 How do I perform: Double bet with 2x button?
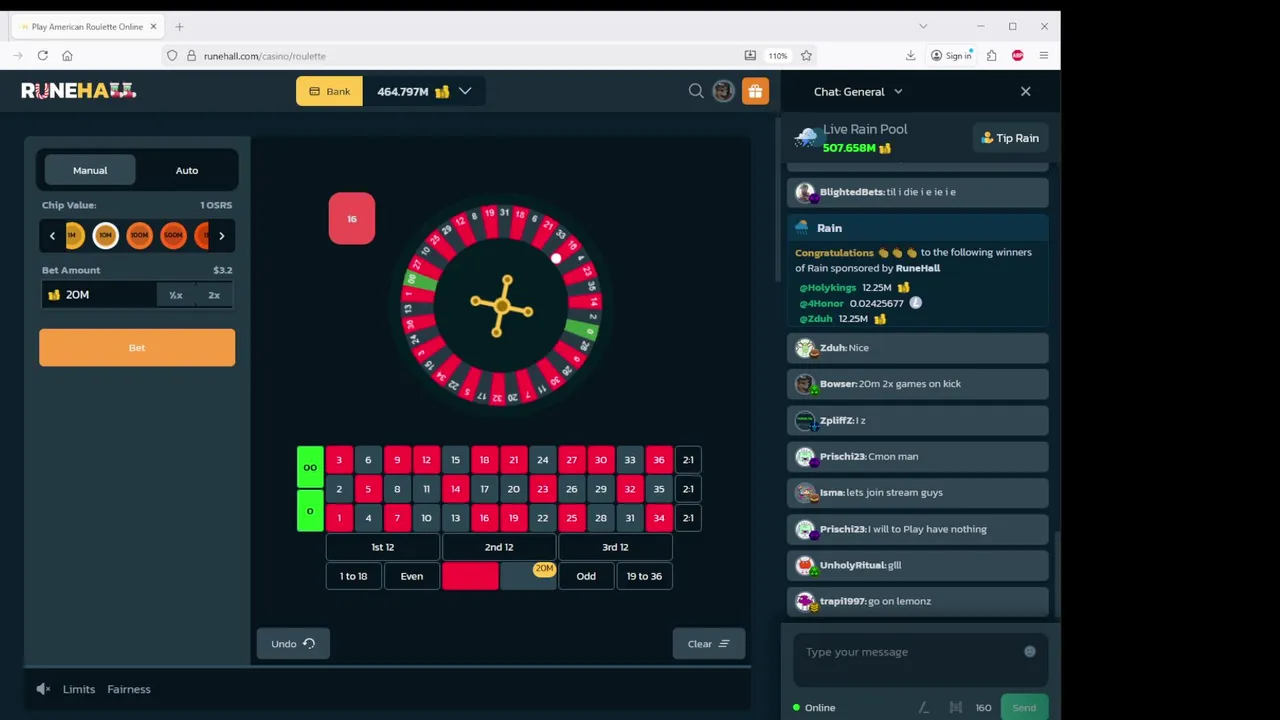click(x=214, y=295)
